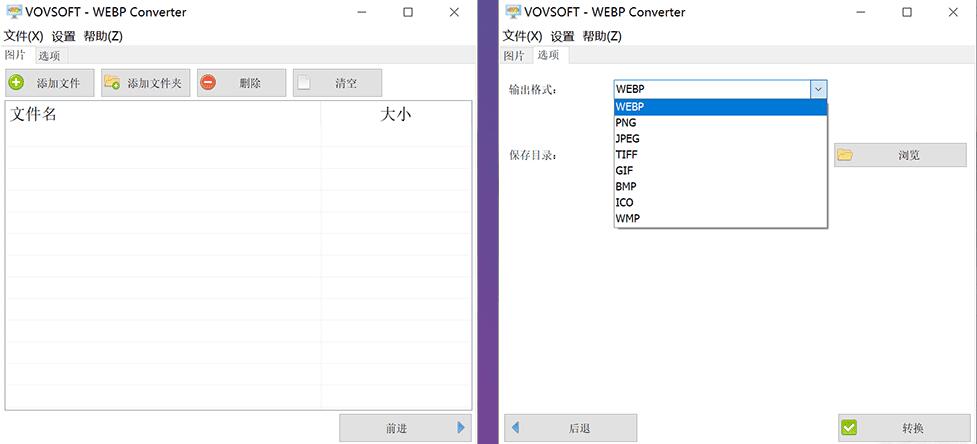This screenshot has width=977, height=444.
Task: Click the 转换 button
Action: 905,428
